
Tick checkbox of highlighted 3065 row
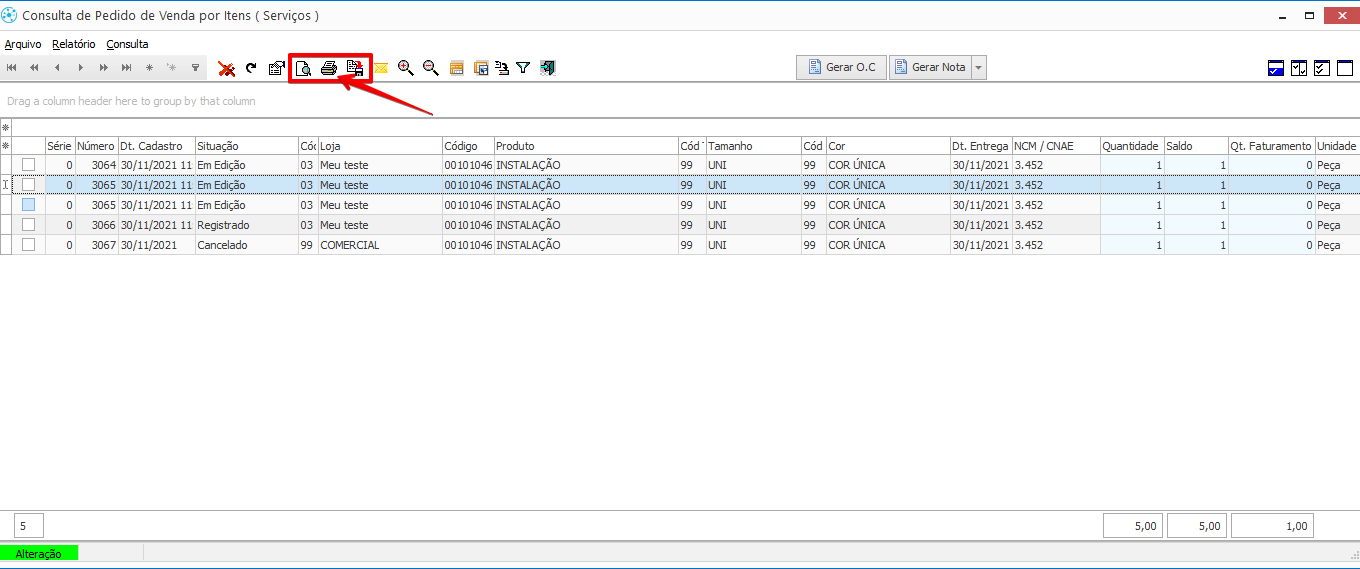(28, 185)
